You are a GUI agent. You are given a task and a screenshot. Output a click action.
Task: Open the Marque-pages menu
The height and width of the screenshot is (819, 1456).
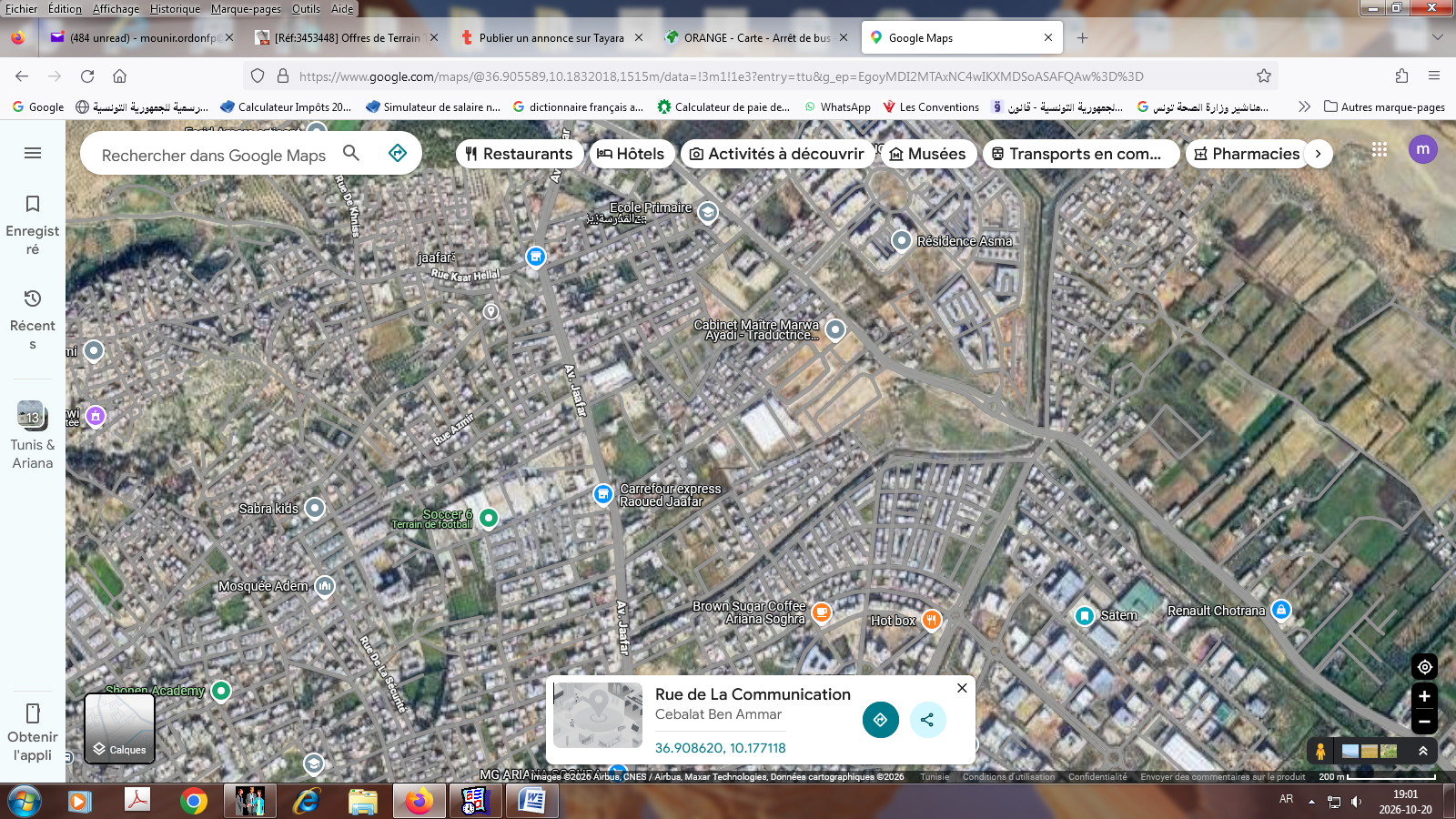[x=246, y=8]
